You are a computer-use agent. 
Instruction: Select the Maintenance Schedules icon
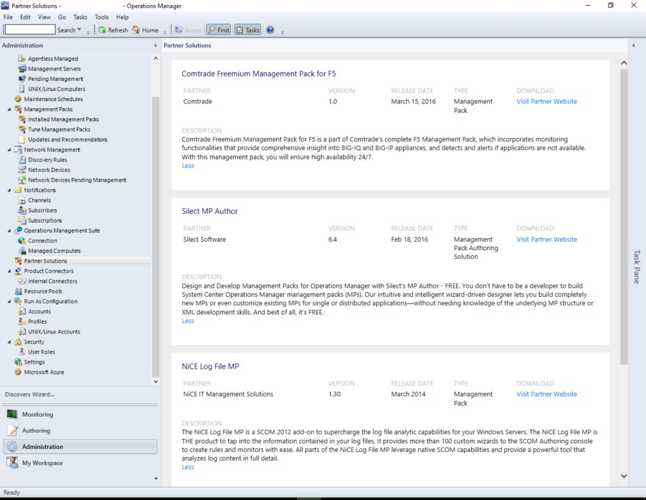(19, 99)
